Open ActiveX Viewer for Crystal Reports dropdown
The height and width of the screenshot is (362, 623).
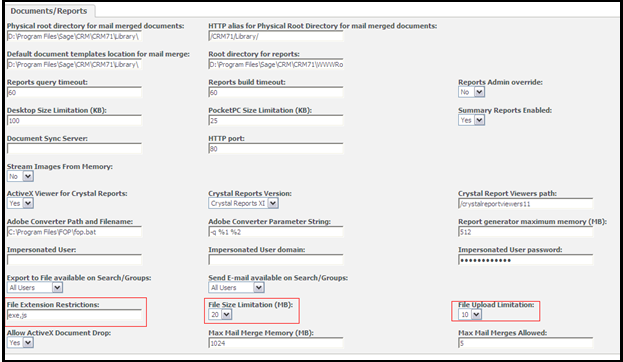click(20, 203)
